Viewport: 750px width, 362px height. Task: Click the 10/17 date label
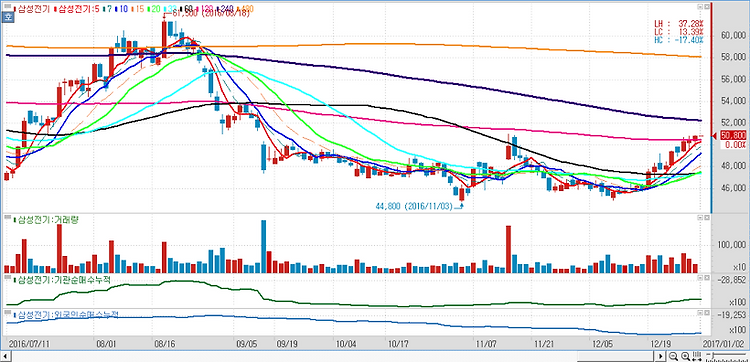(398, 344)
